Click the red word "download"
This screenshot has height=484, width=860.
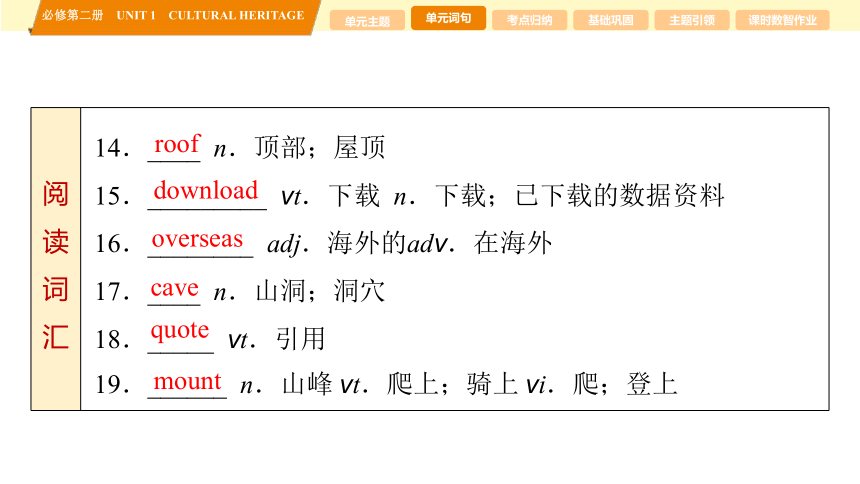(x=206, y=190)
